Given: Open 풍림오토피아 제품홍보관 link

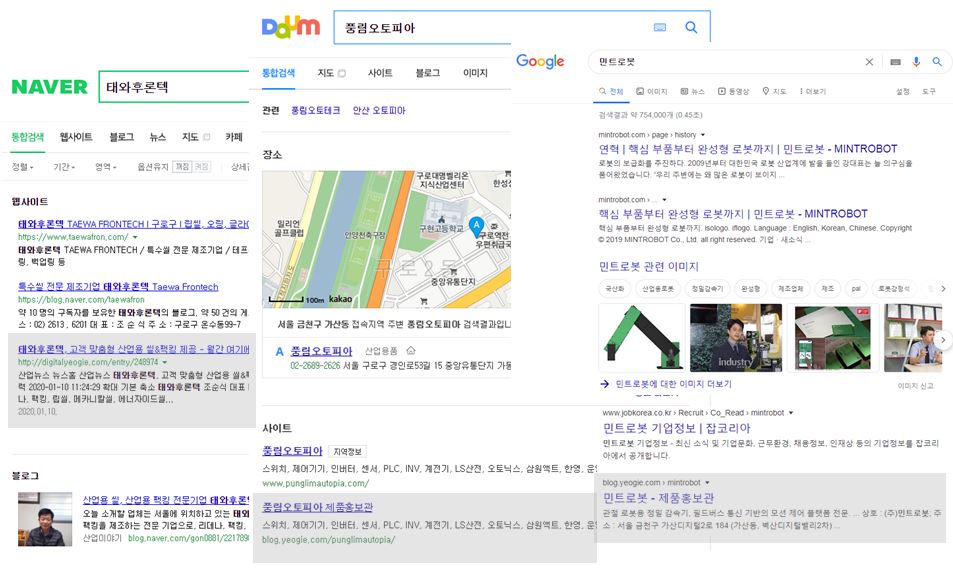Looking at the screenshot, I should tap(317, 507).
